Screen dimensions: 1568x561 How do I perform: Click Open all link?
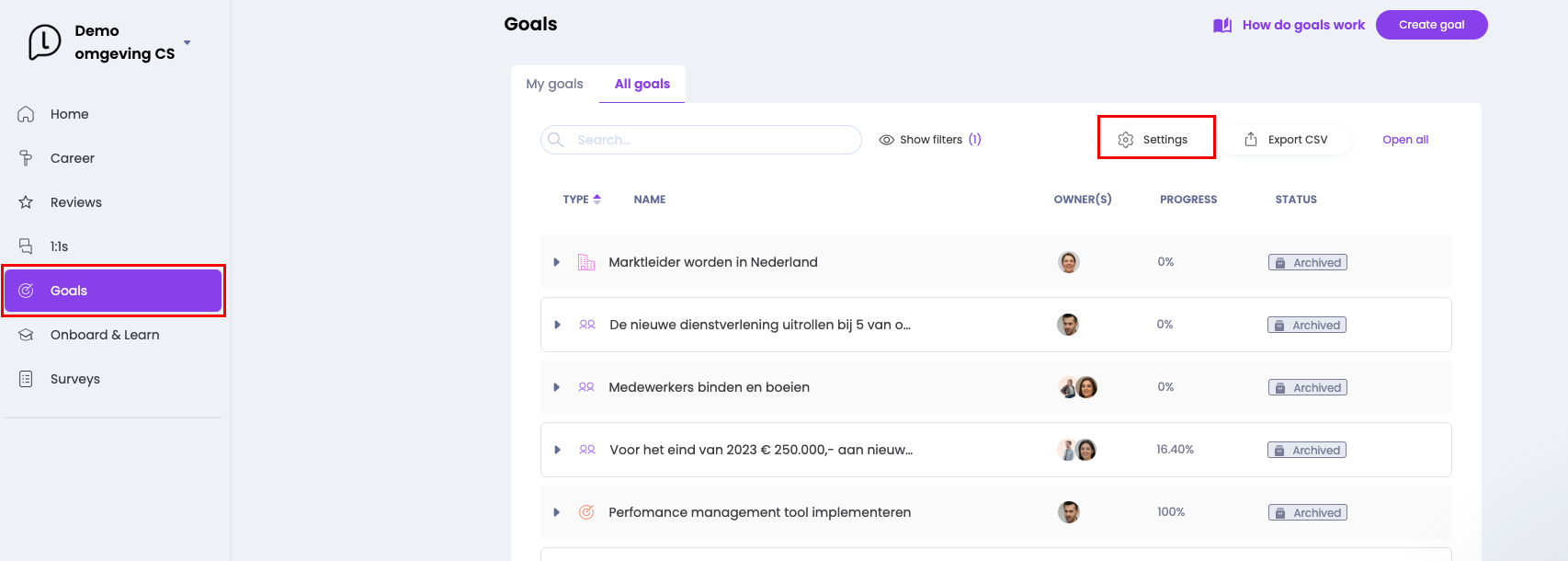[x=1405, y=140]
